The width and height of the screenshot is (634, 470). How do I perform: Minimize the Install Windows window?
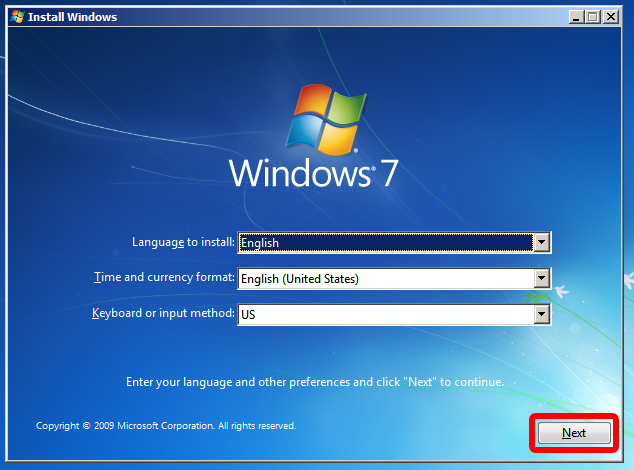[x=576, y=17]
